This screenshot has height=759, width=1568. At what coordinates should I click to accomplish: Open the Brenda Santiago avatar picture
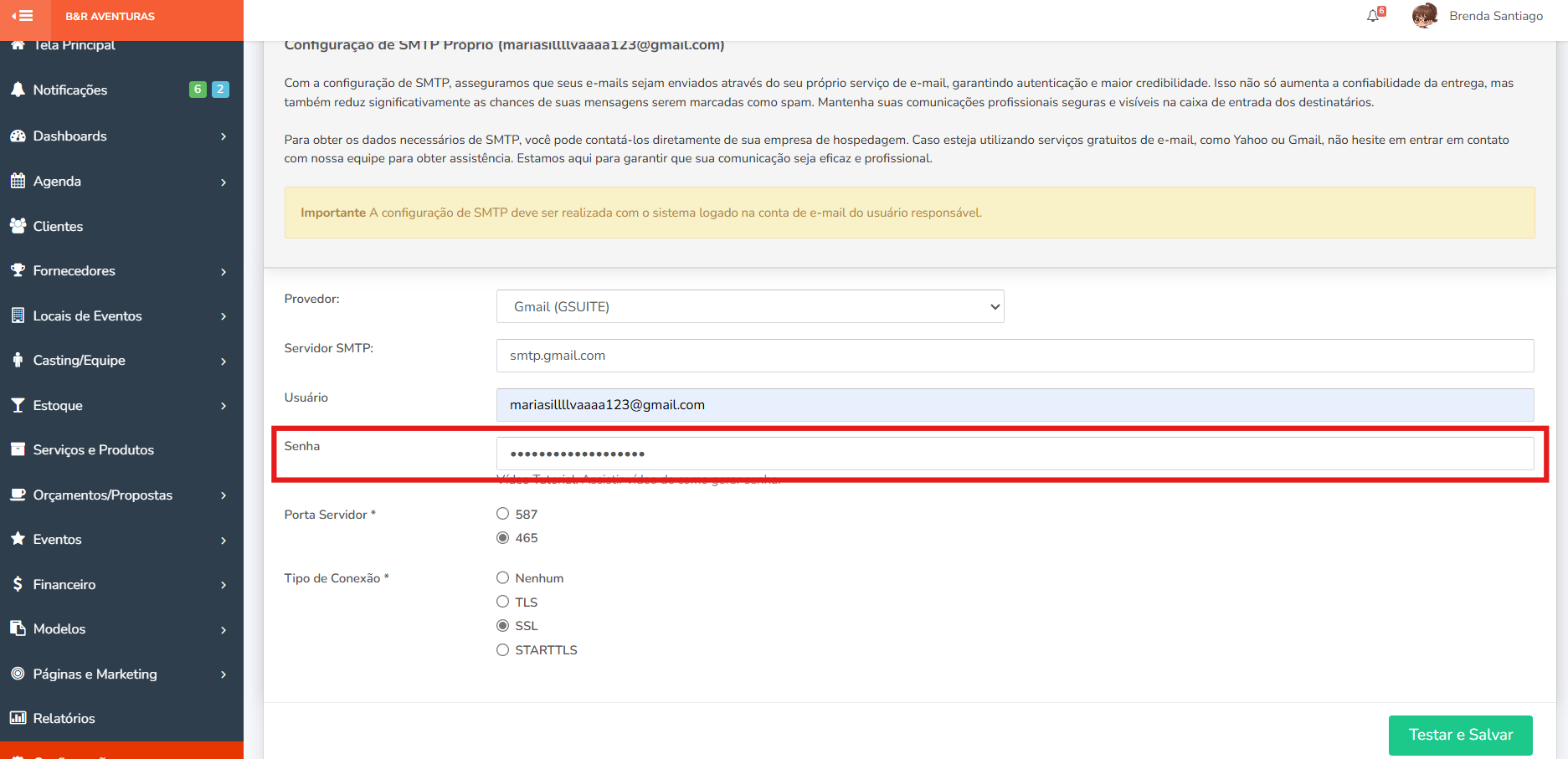1424,16
